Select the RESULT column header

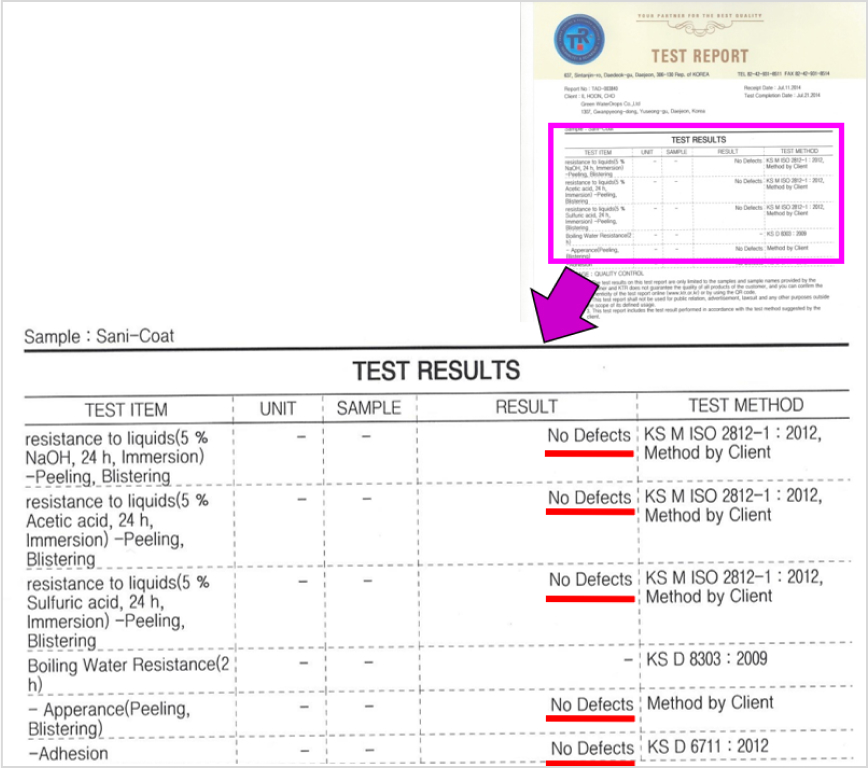[x=526, y=407]
